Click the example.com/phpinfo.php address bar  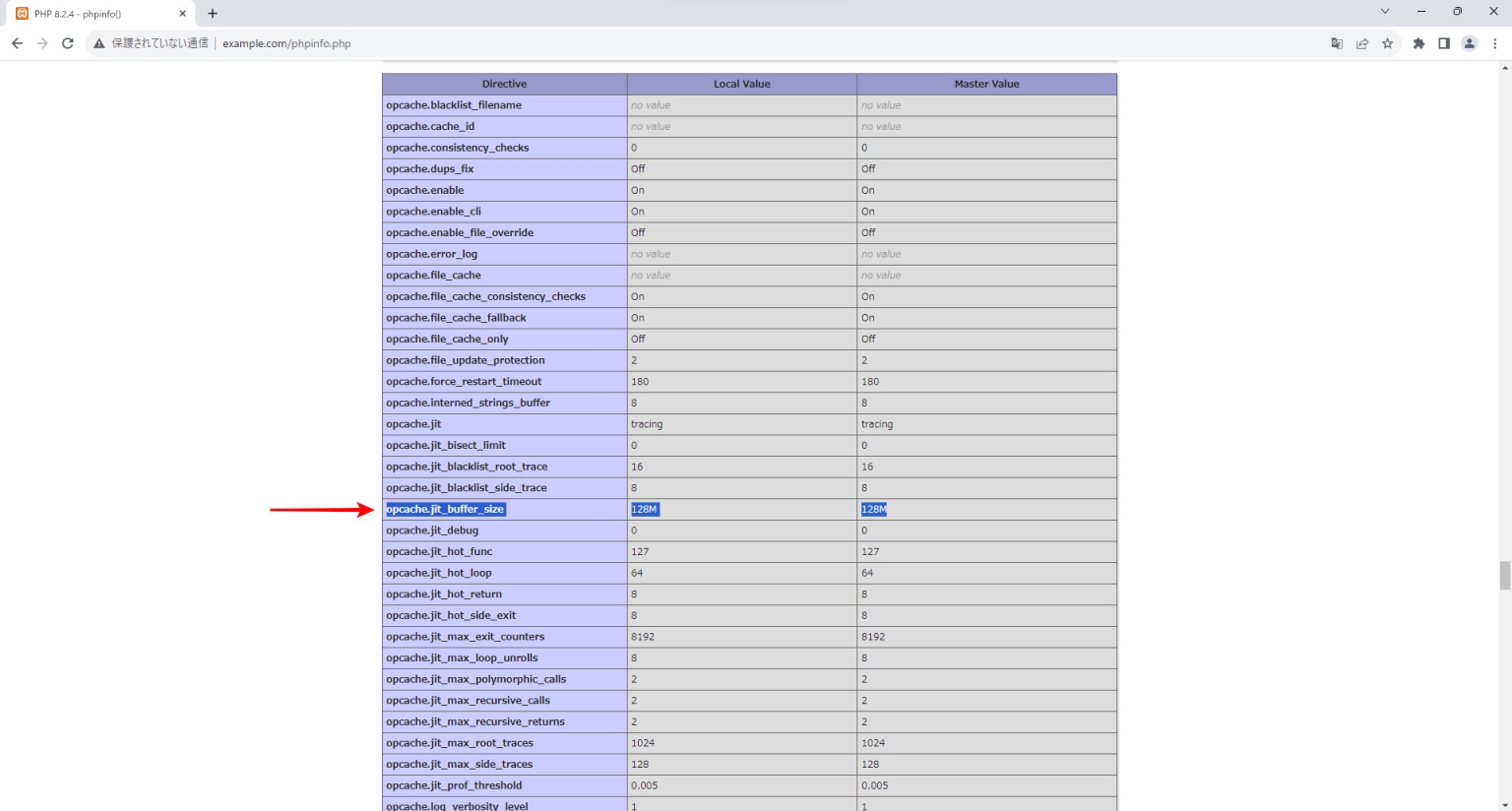(x=286, y=43)
